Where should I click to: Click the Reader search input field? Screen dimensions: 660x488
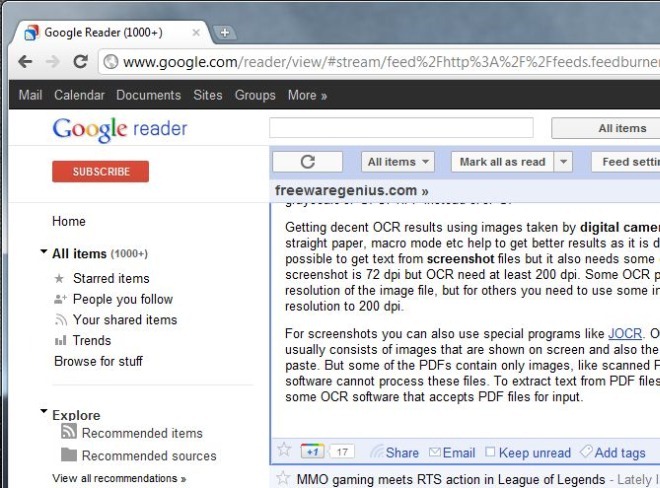(x=401, y=128)
